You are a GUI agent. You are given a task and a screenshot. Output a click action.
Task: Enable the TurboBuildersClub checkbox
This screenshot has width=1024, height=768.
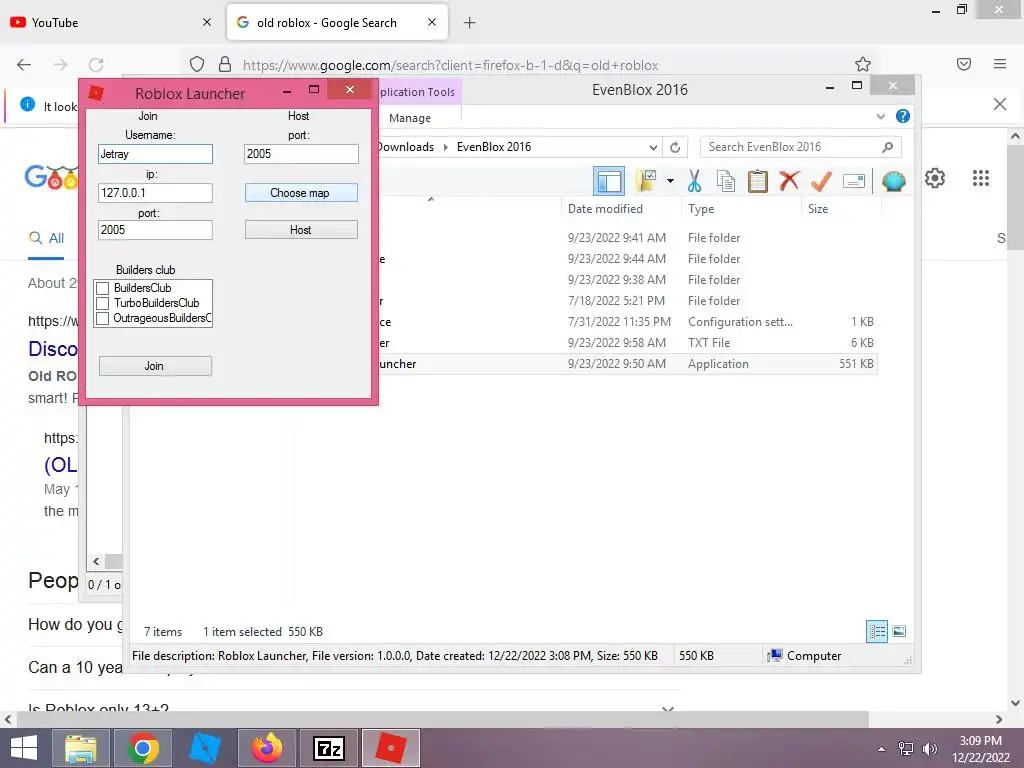(103, 303)
